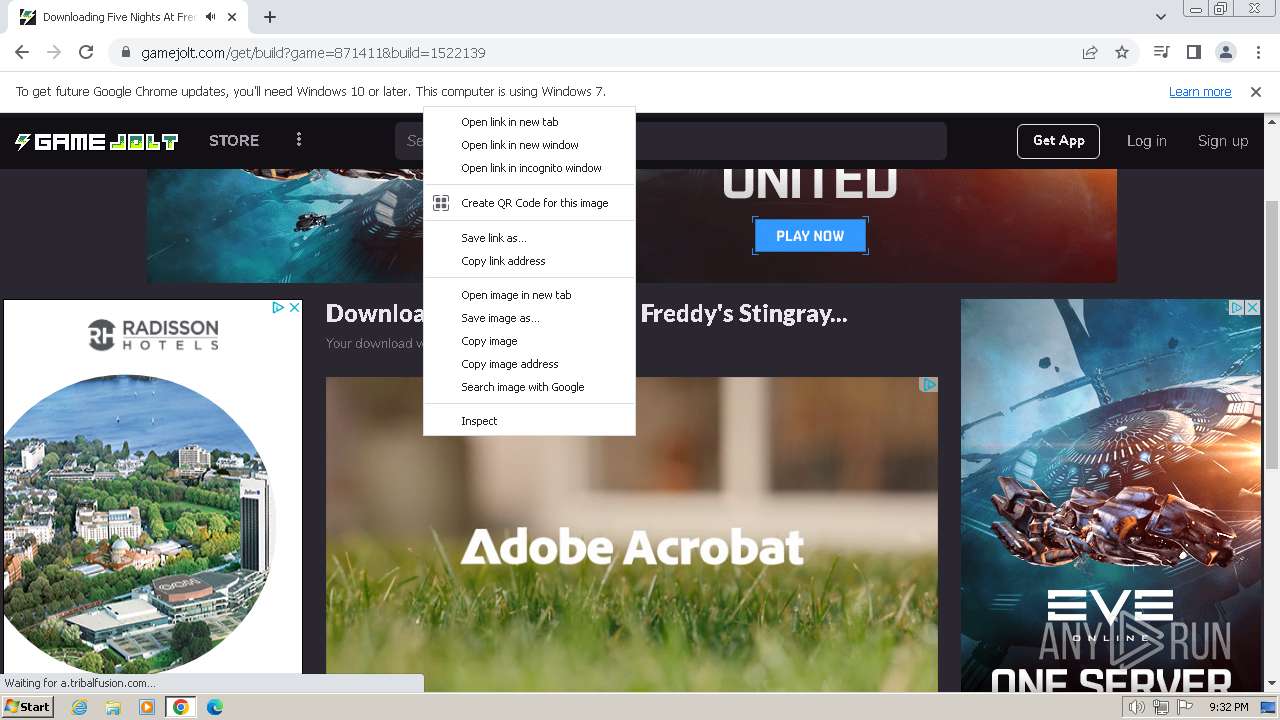
Task: Switch to Chrome in taskbar
Action: click(x=180, y=707)
